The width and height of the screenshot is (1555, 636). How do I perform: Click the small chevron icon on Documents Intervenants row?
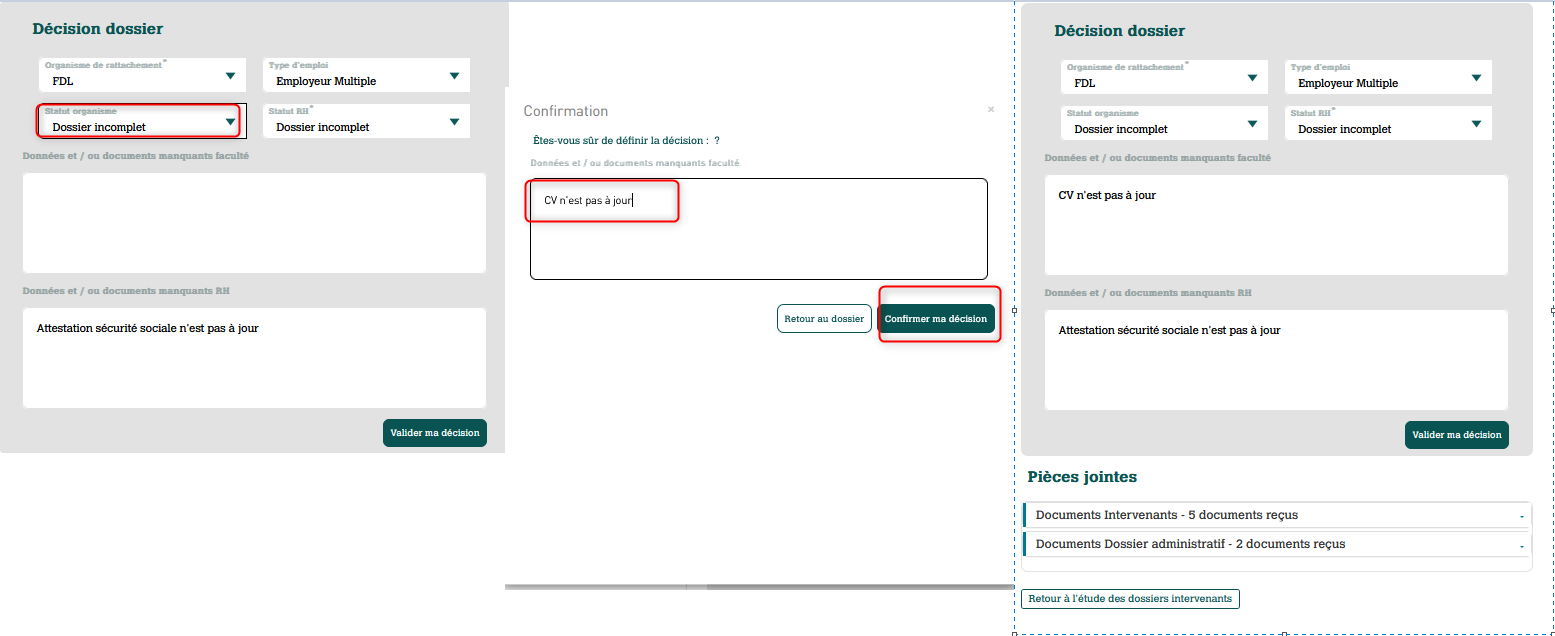(x=1522, y=516)
